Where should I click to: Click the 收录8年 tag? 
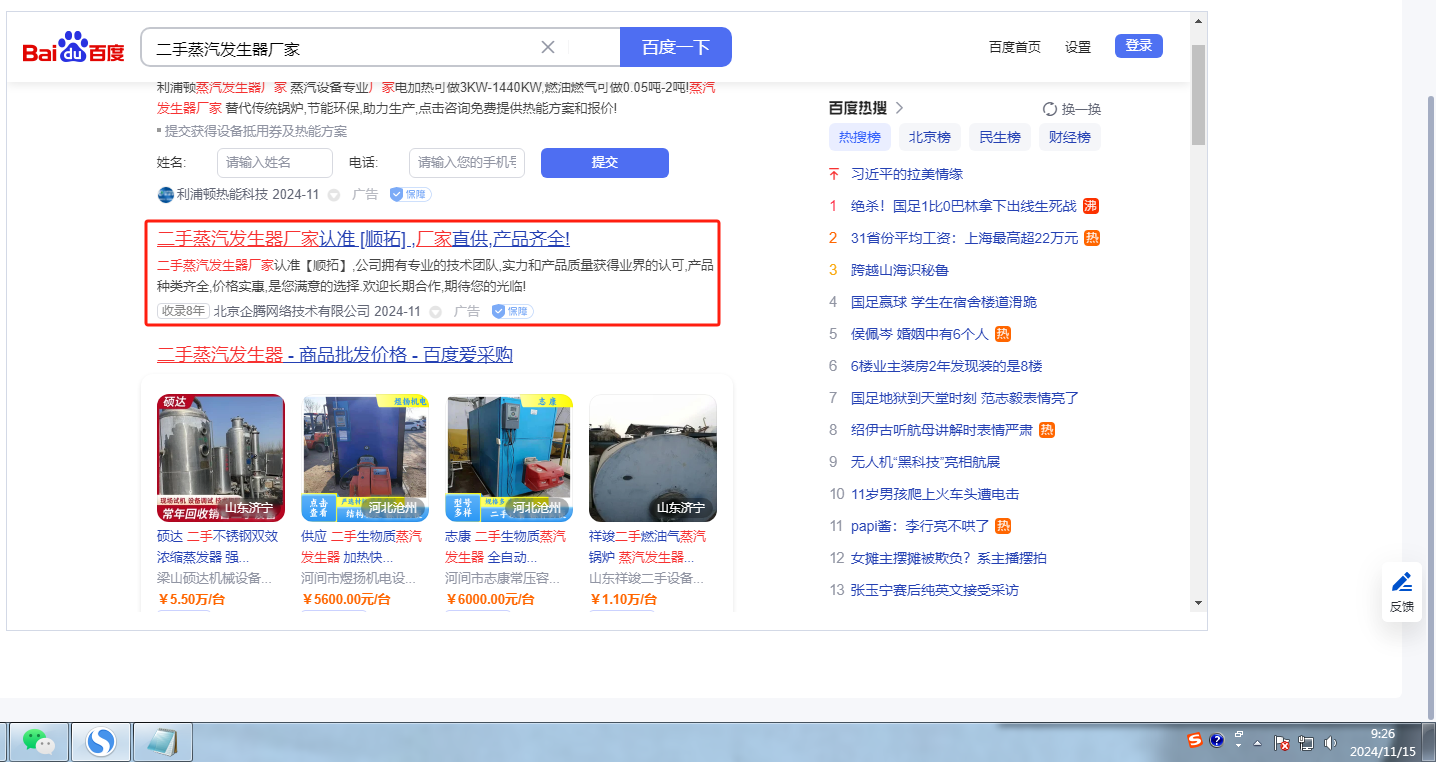(x=183, y=311)
